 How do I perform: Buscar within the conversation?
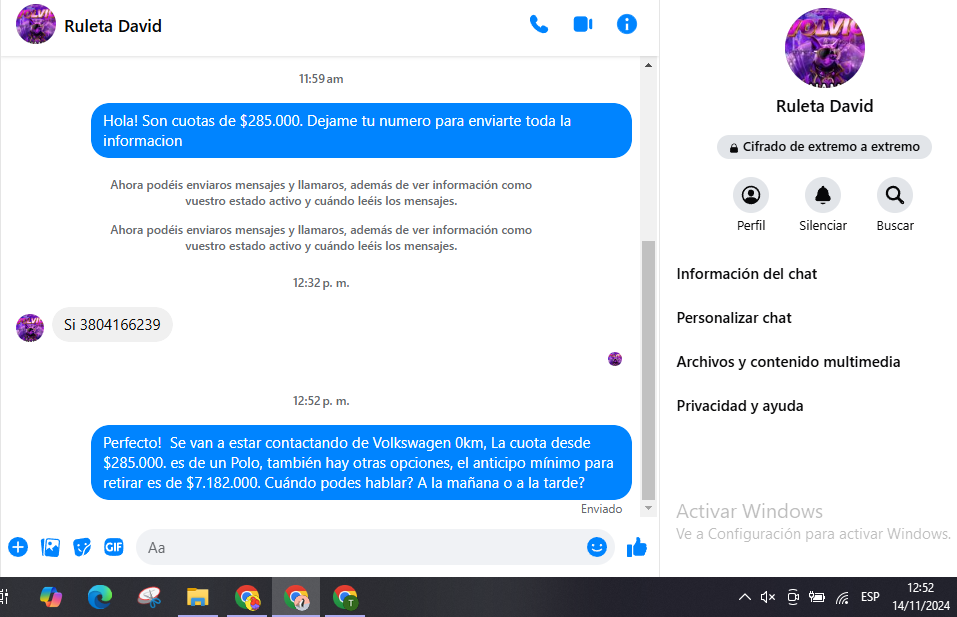pos(895,195)
